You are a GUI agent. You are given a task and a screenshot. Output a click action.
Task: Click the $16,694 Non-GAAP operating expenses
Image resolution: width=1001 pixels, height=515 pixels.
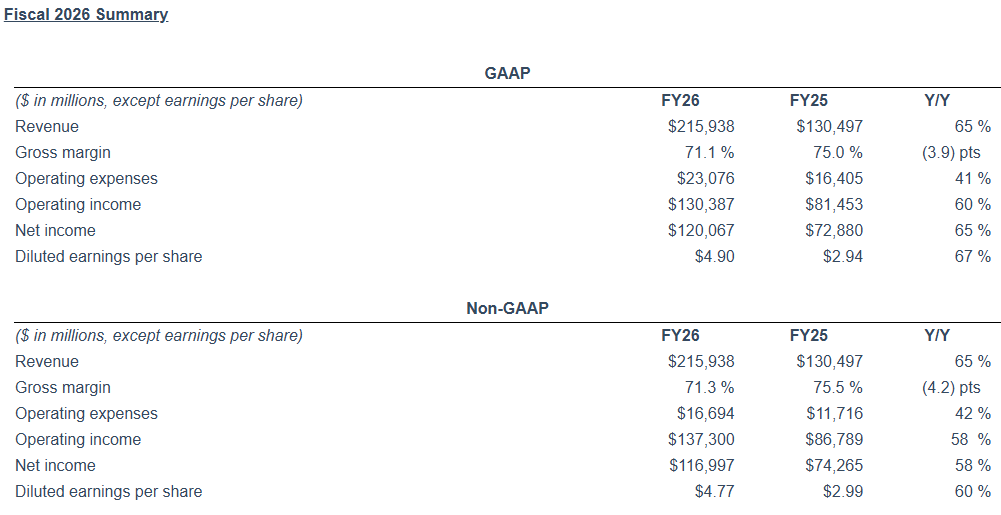click(x=701, y=414)
